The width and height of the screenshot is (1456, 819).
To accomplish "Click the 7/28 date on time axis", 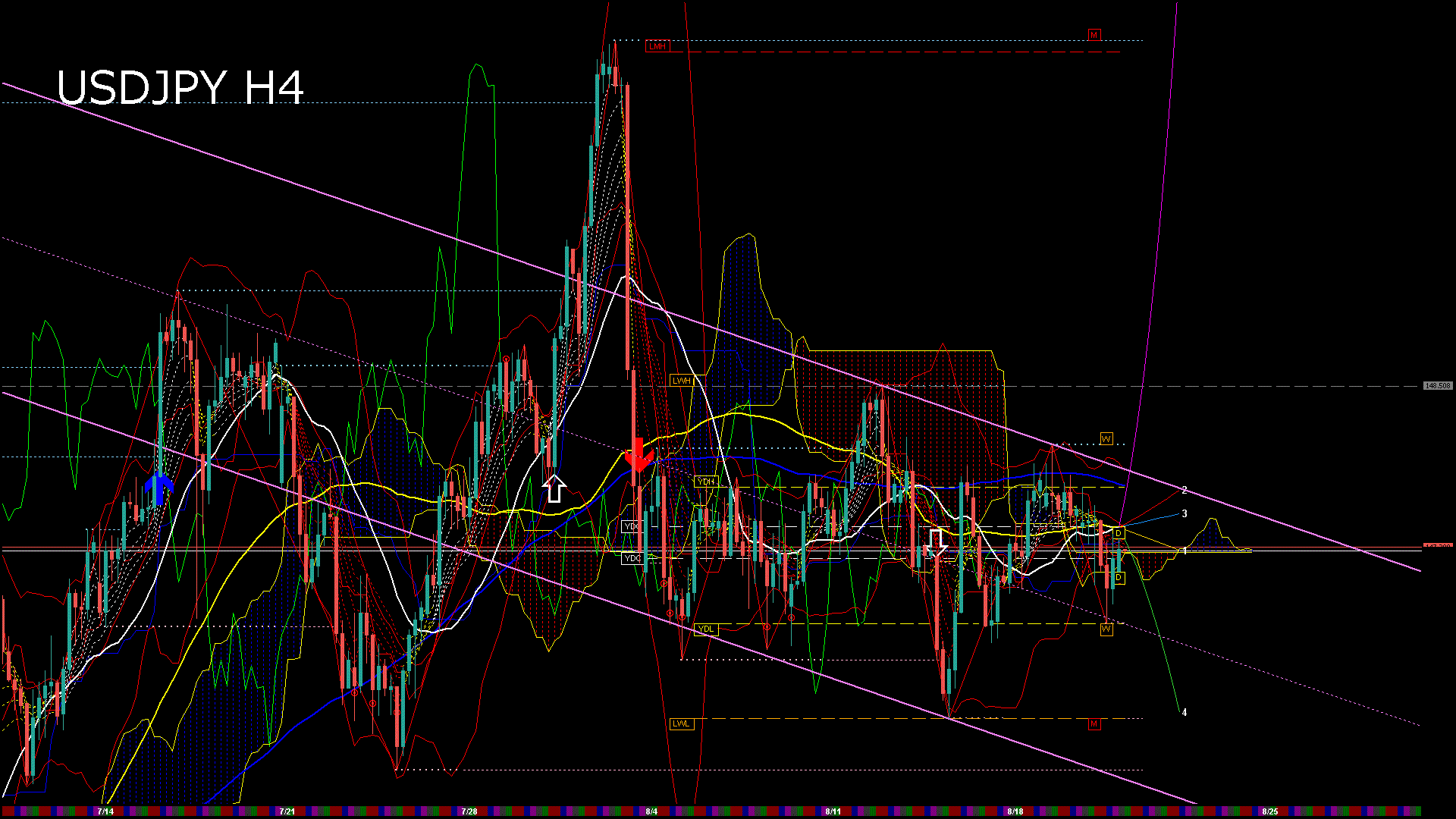I will pos(469,811).
